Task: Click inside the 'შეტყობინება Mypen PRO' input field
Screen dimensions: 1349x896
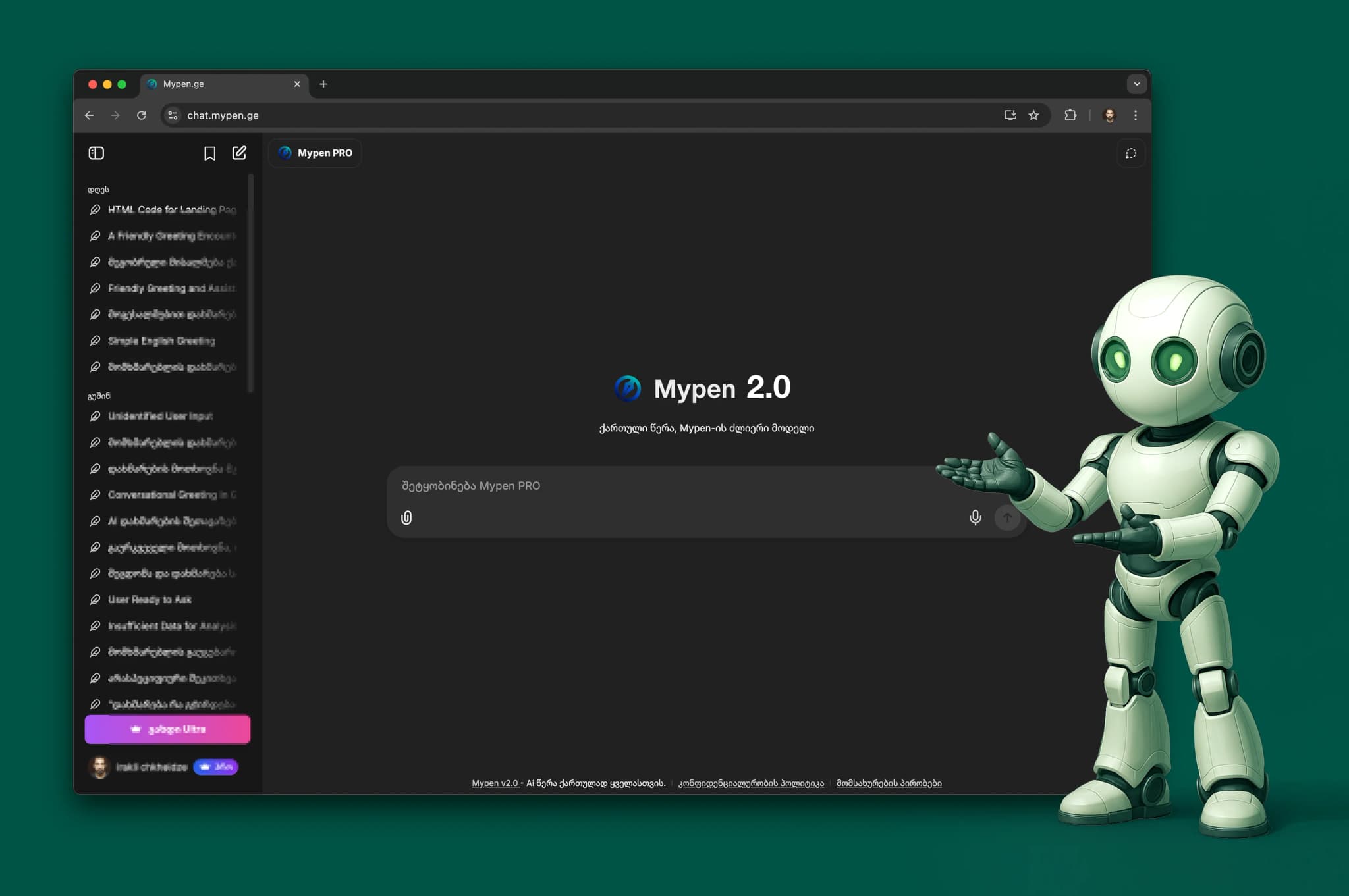Action: [x=659, y=486]
